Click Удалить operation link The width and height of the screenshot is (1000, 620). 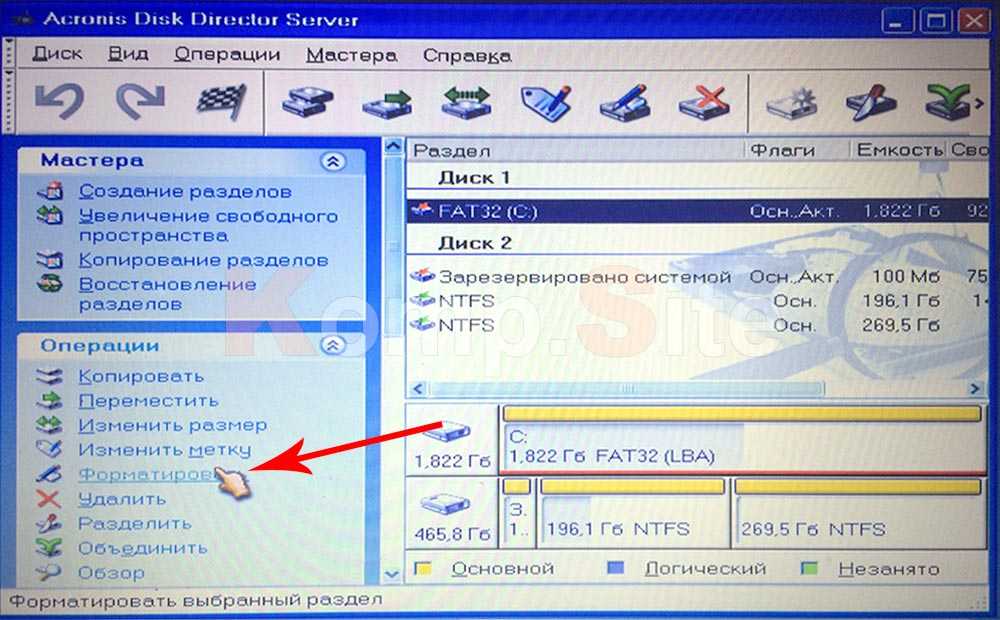(x=122, y=499)
